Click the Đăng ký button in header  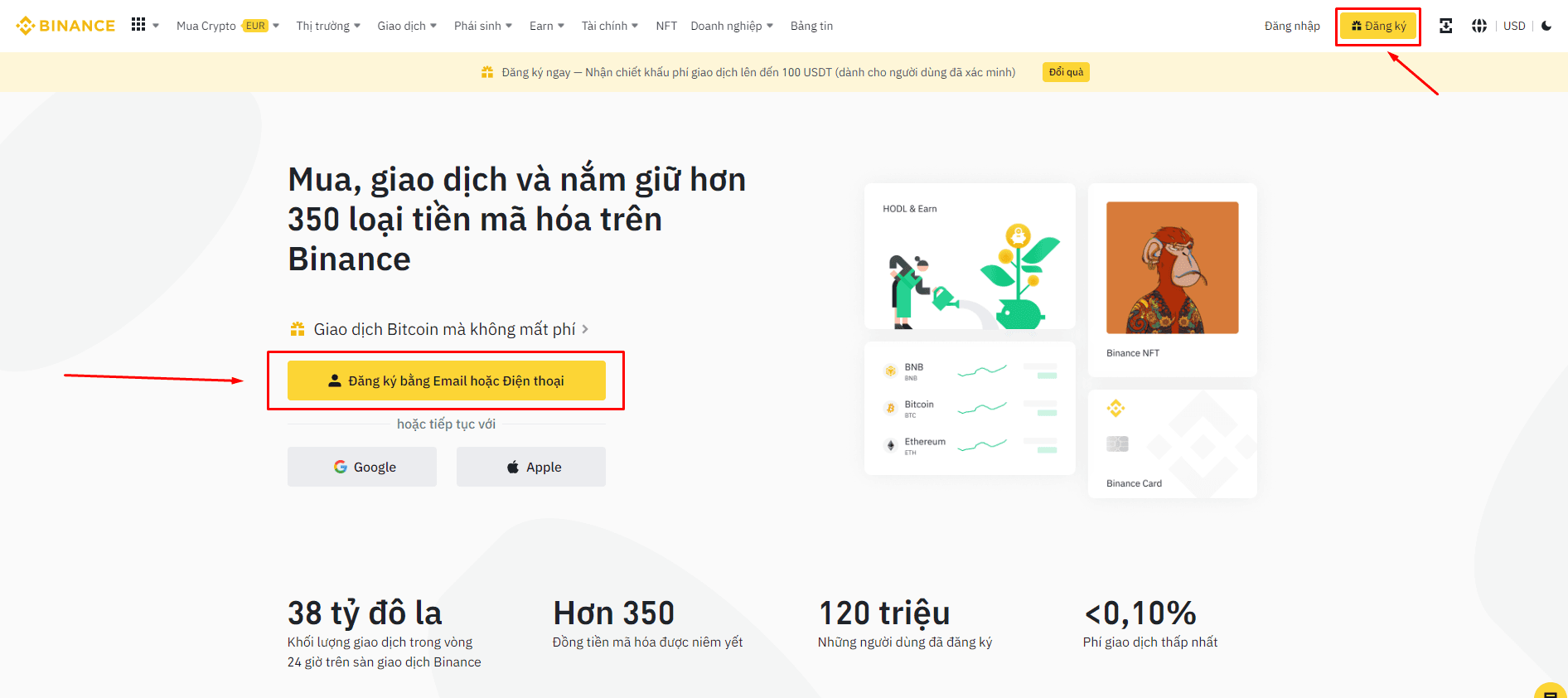(x=1378, y=26)
